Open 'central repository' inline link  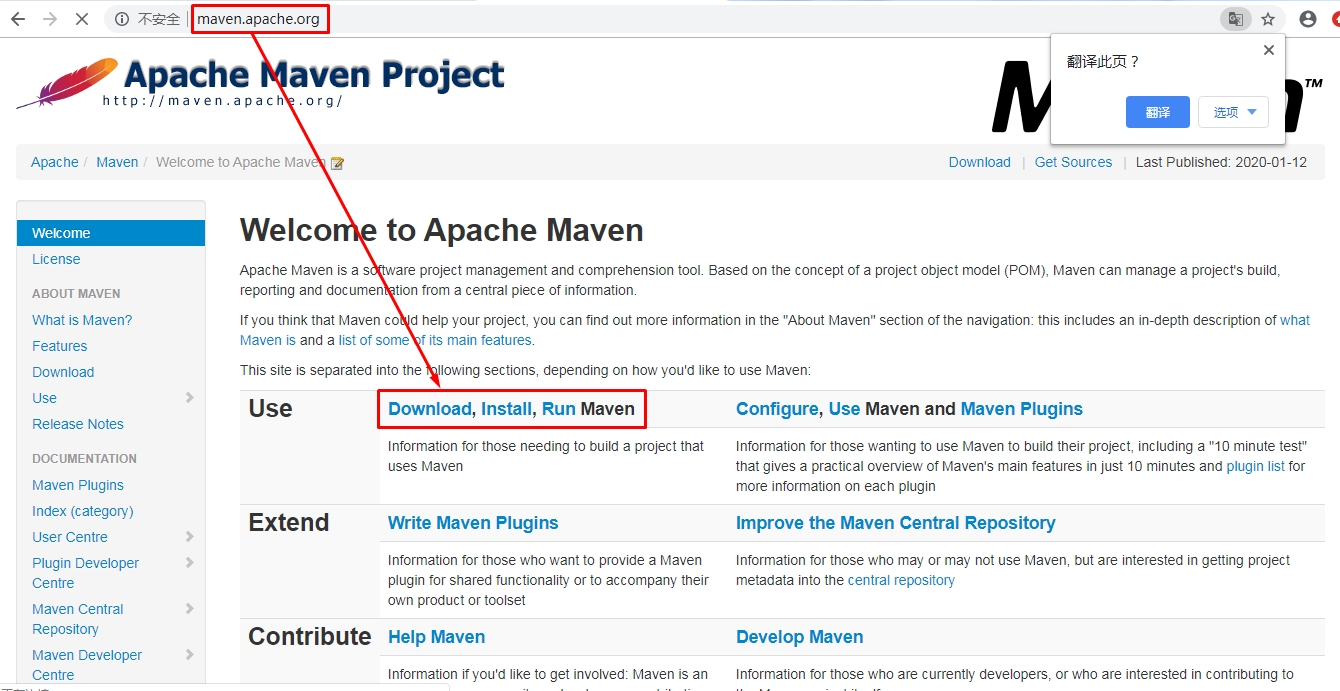tap(901, 580)
